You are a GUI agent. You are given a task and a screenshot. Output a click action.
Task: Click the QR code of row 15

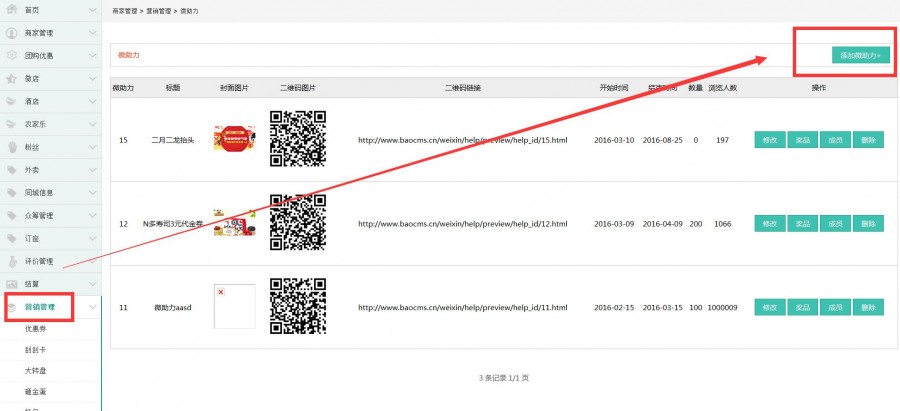(298, 139)
